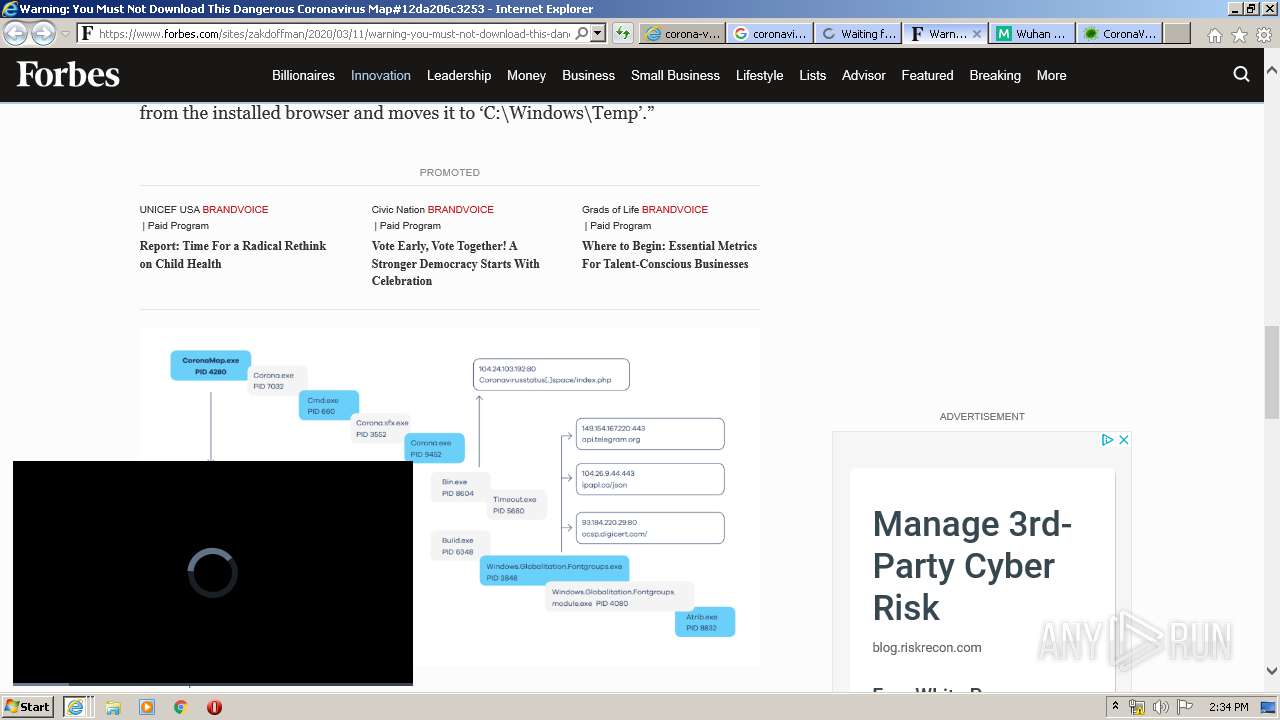Click UNICEF USA BRANDVOICE label
Viewport: 1280px width, 720px height.
(204, 210)
